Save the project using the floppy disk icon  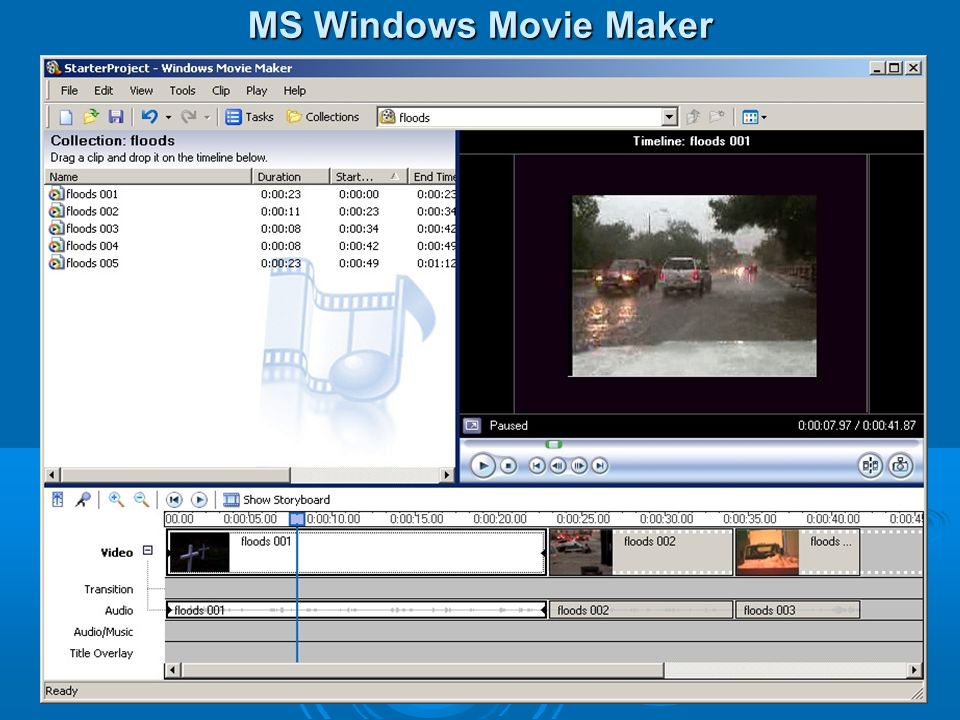(x=116, y=116)
